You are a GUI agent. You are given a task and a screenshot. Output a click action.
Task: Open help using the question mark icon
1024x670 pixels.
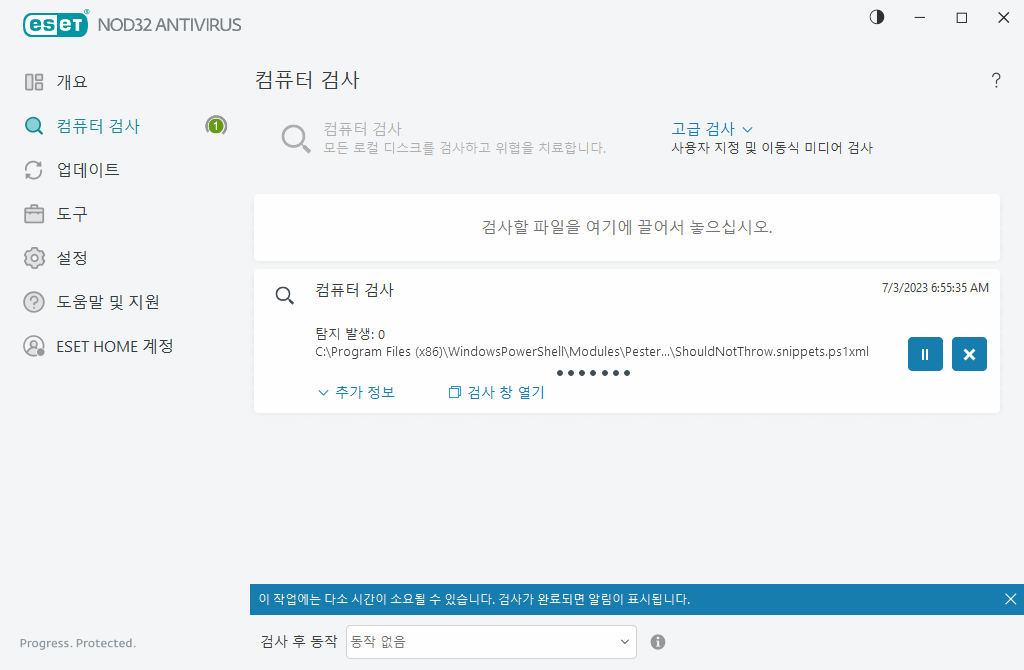tap(996, 80)
